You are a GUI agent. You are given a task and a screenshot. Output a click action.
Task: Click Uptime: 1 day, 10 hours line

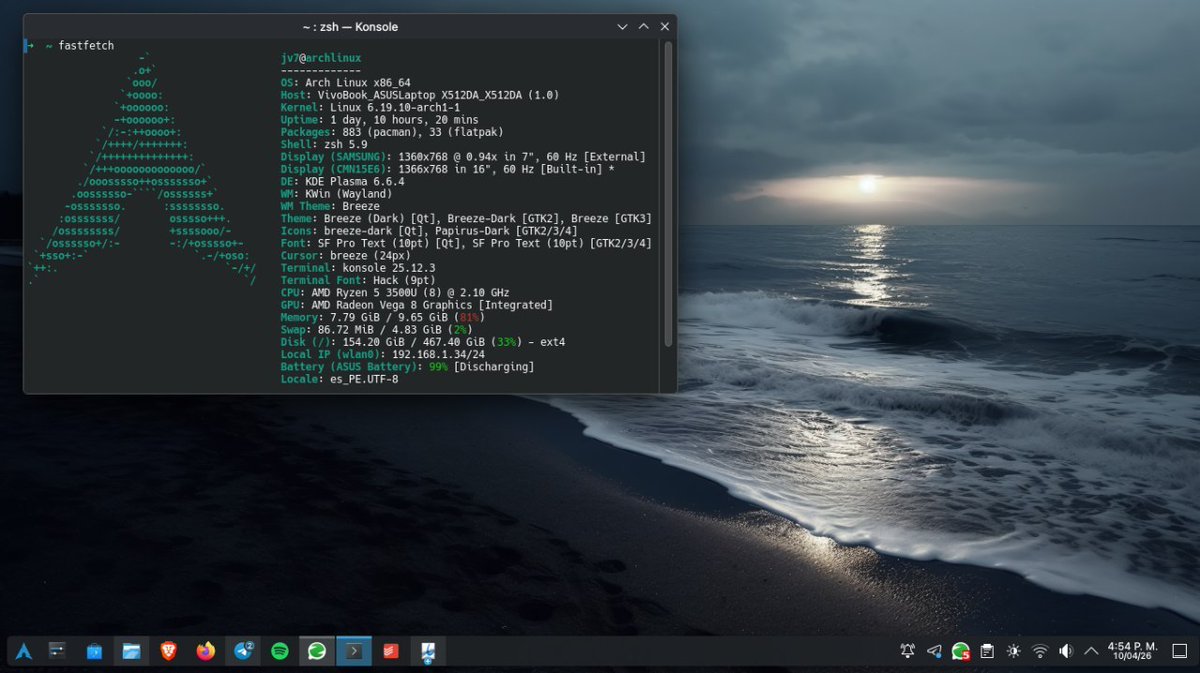pos(379,120)
